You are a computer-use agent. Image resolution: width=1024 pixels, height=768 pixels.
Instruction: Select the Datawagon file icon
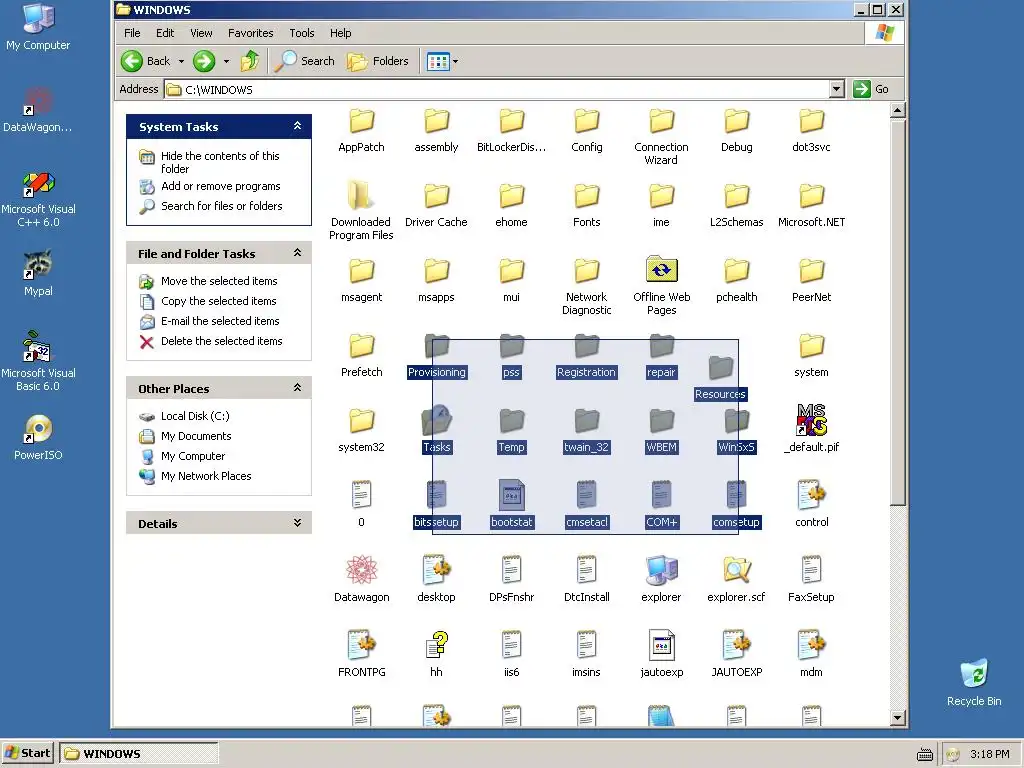pos(361,570)
